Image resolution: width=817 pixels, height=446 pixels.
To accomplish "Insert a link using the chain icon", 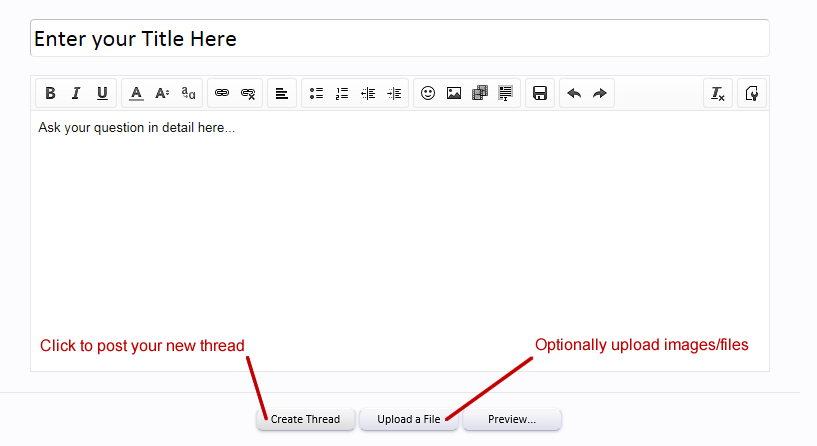I will 222,93.
